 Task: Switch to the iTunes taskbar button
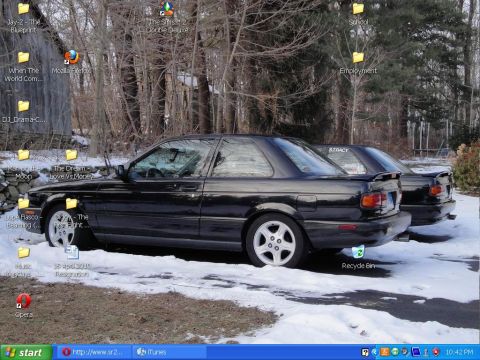(x=169, y=352)
